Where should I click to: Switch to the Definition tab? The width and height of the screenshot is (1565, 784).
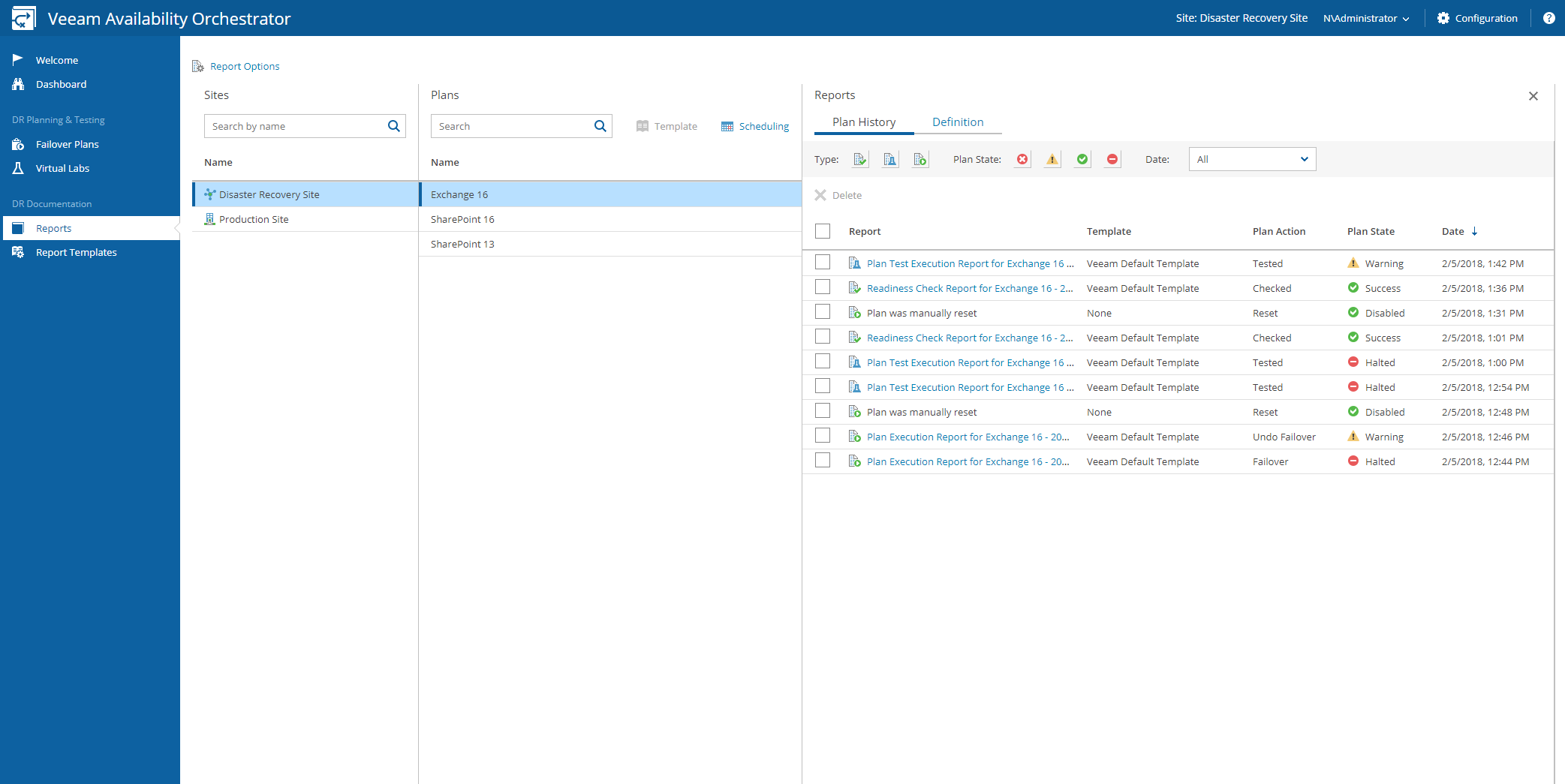957,122
